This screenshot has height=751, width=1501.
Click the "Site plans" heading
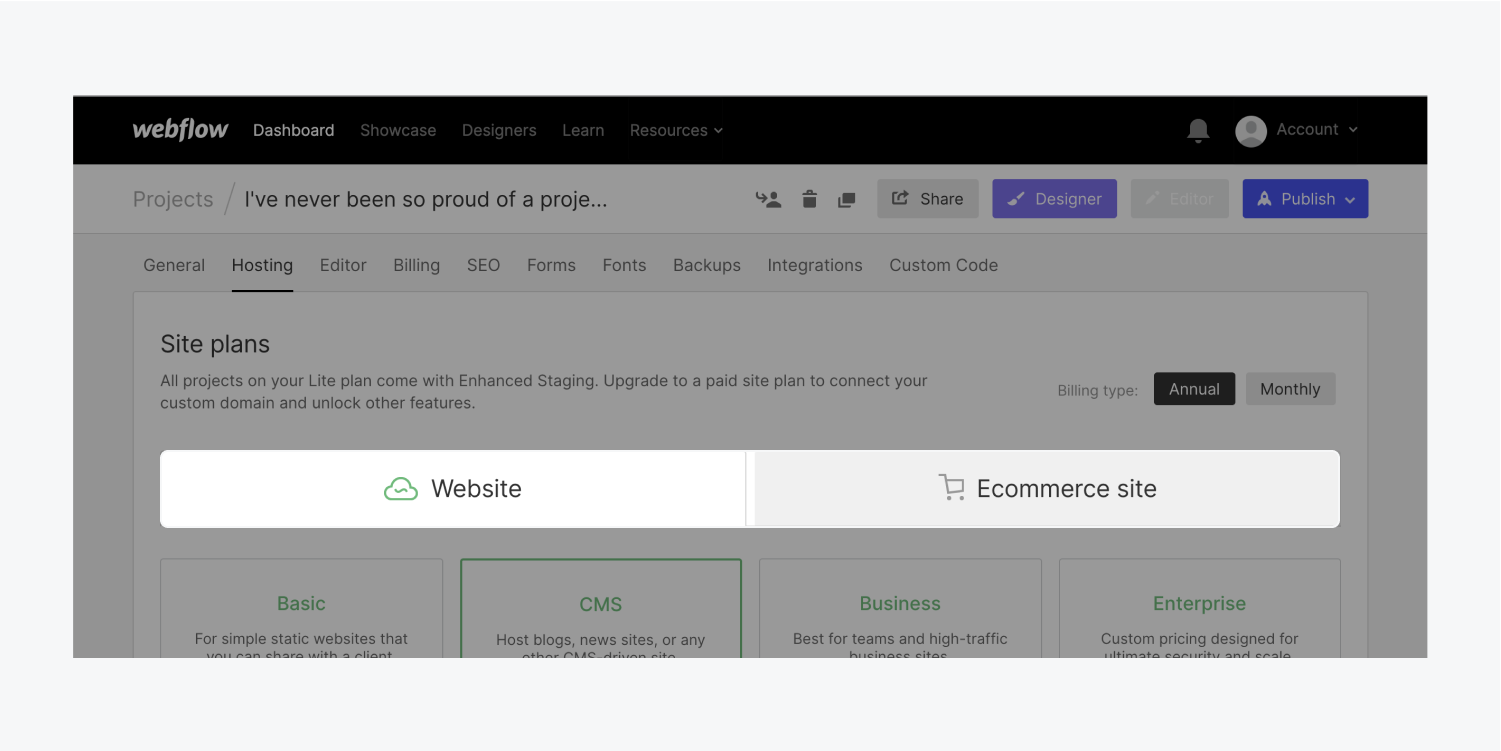click(x=215, y=344)
